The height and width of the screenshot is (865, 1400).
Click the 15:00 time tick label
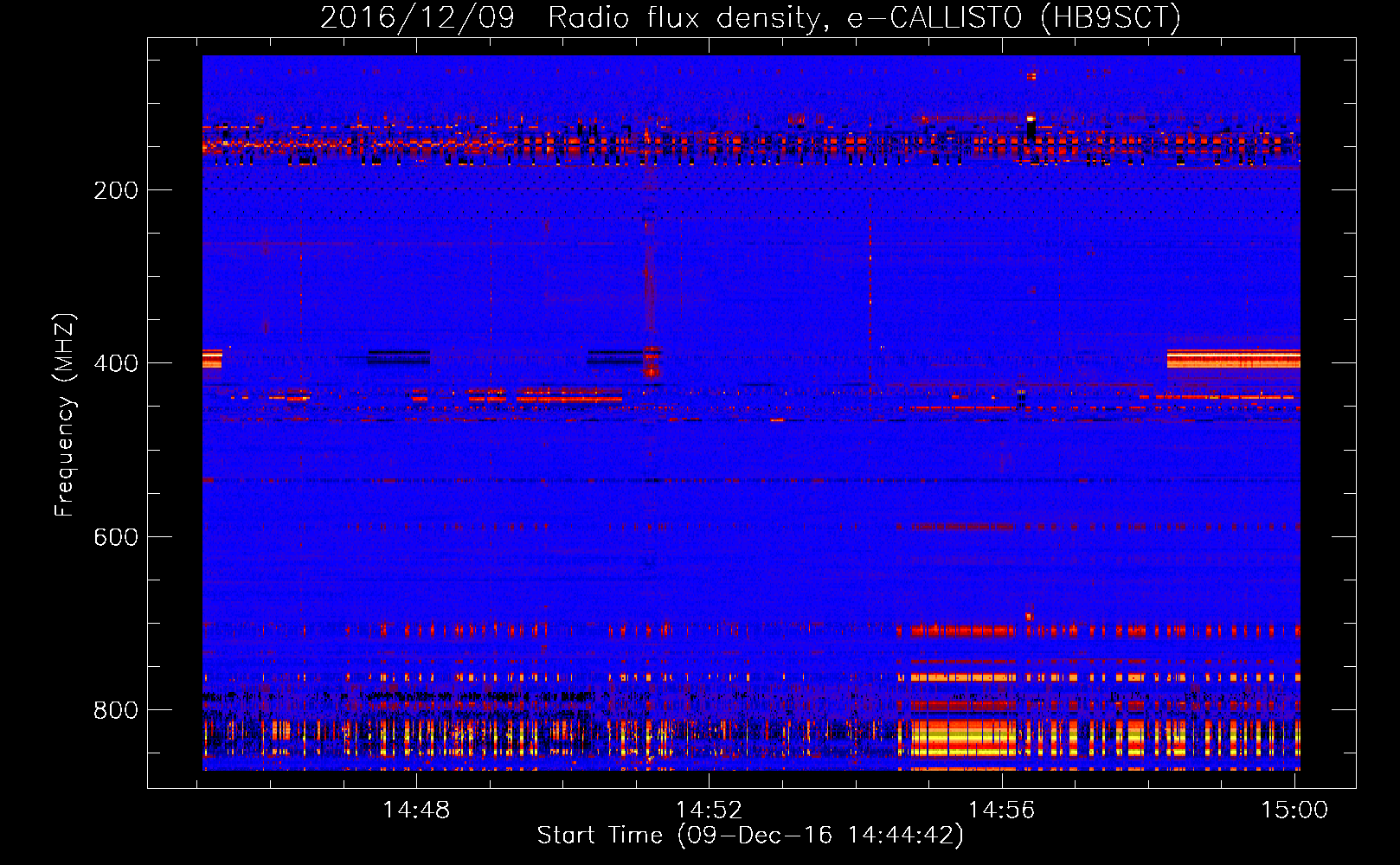pyautogui.click(x=1294, y=810)
